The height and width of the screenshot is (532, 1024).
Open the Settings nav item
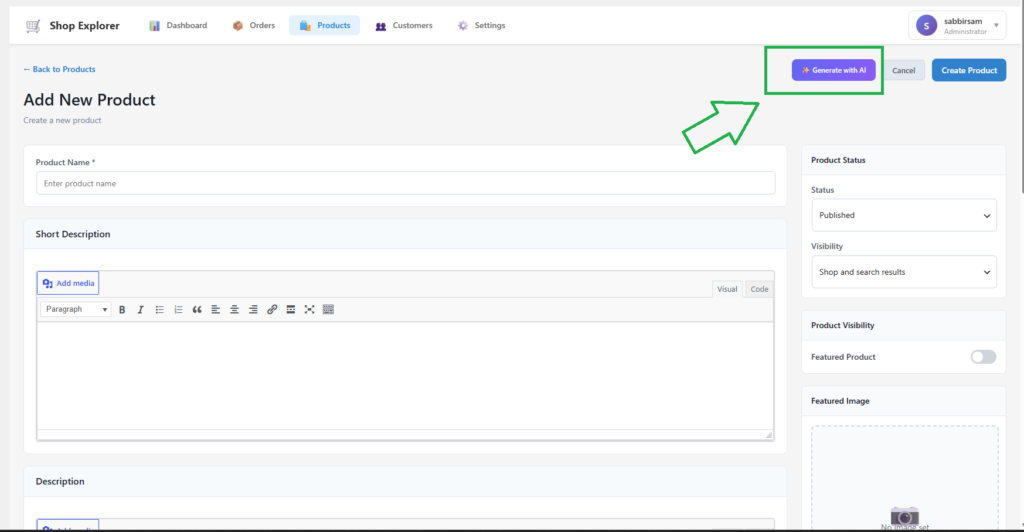coord(481,25)
